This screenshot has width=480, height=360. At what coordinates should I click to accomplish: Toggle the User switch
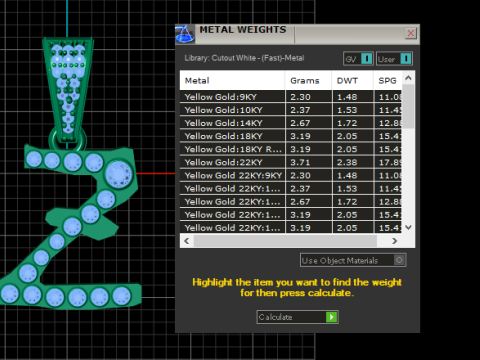click(x=394, y=59)
